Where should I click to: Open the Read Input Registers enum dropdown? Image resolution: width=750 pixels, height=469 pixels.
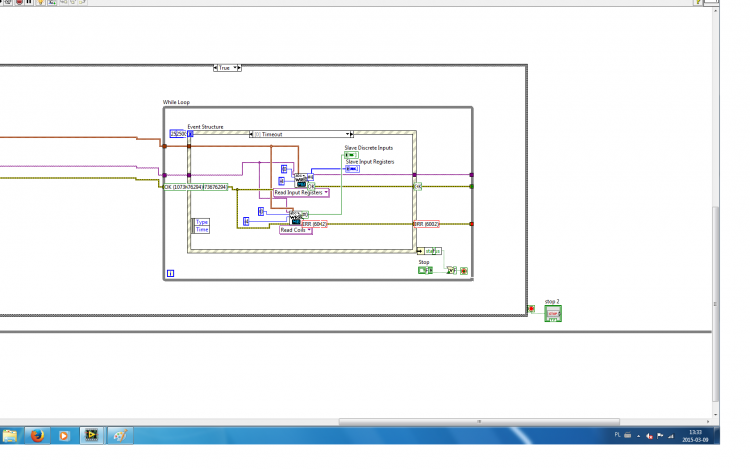(301, 193)
